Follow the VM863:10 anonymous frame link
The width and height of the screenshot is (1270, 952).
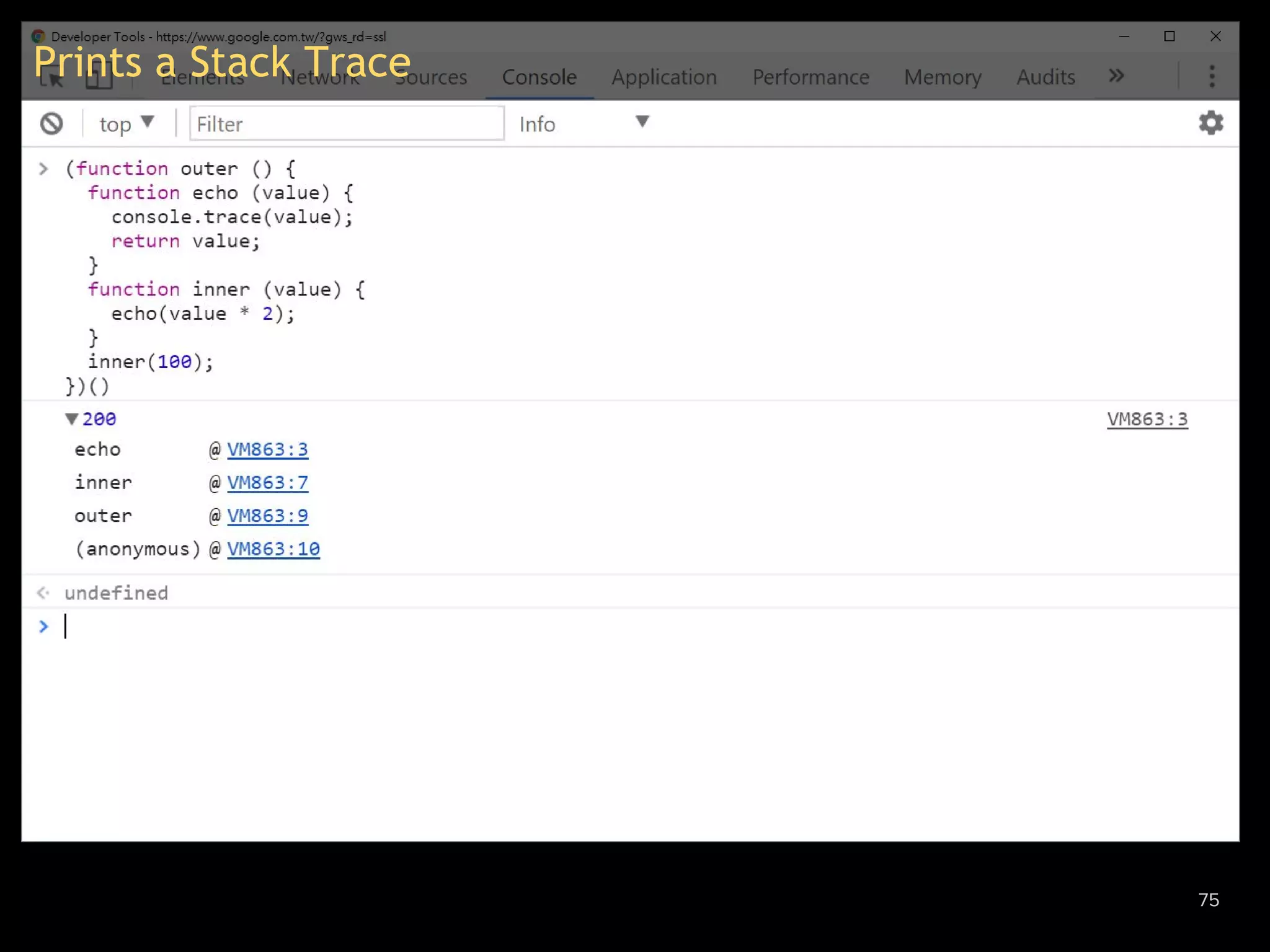tap(274, 549)
